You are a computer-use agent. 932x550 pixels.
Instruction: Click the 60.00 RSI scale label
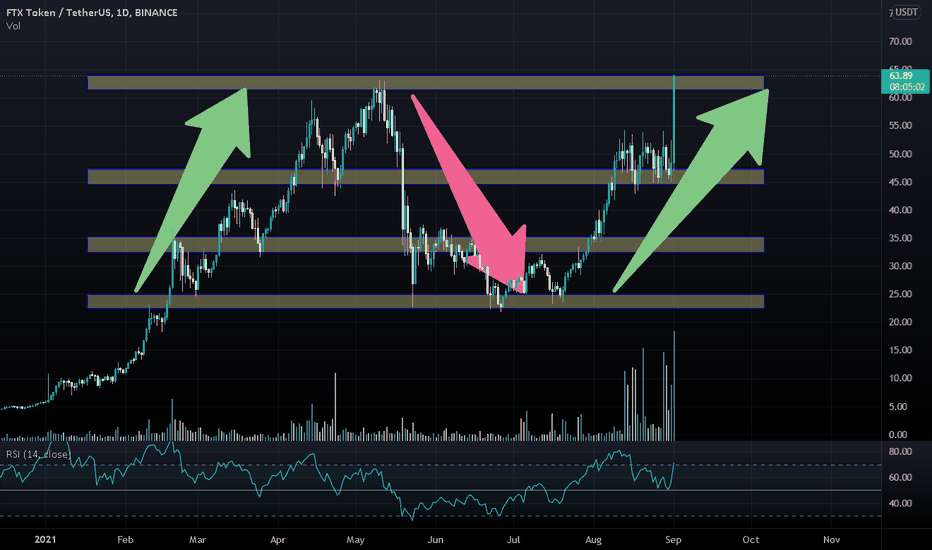point(900,477)
